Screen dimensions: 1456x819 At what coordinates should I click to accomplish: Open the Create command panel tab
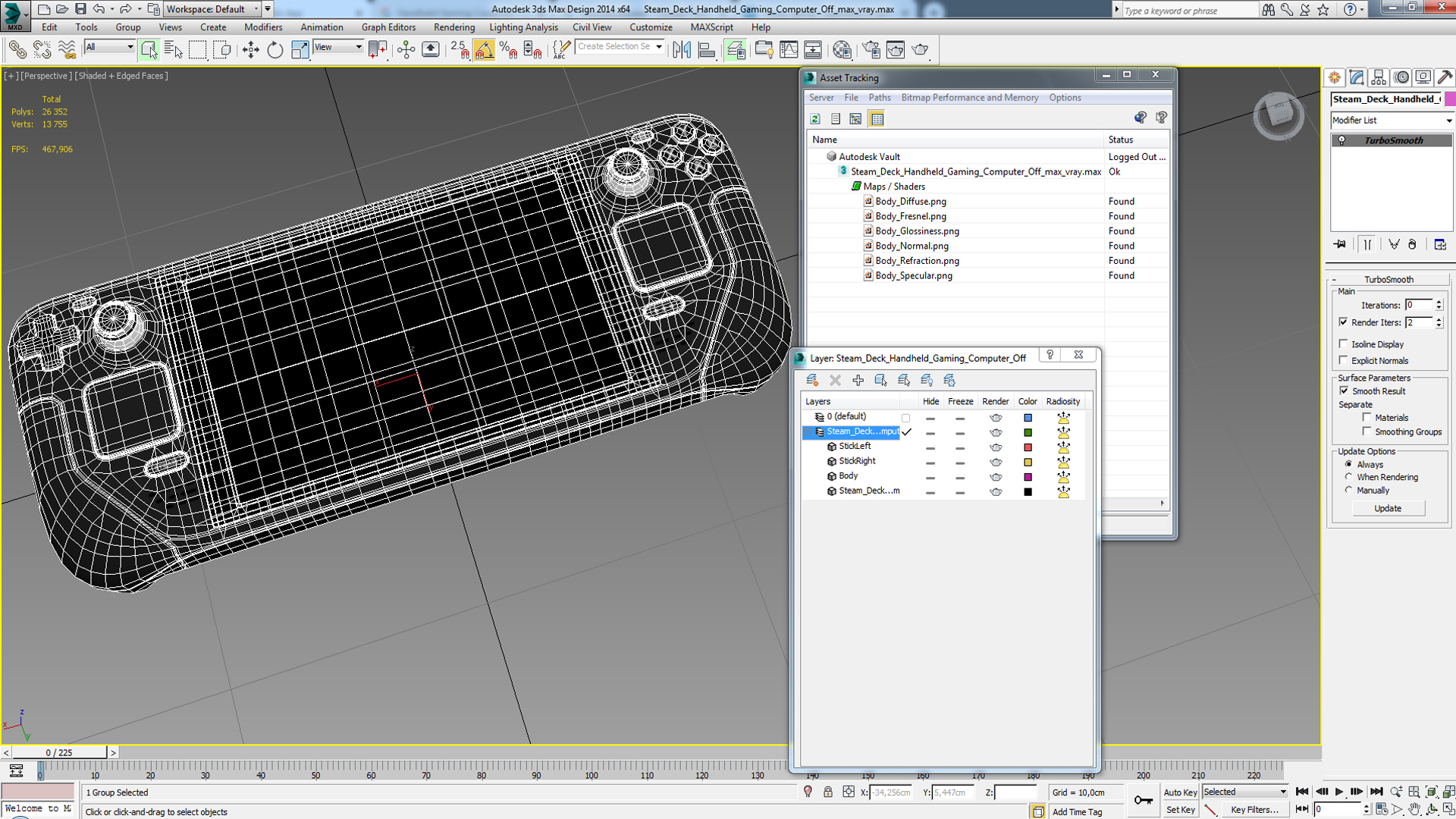[x=1335, y=77]
